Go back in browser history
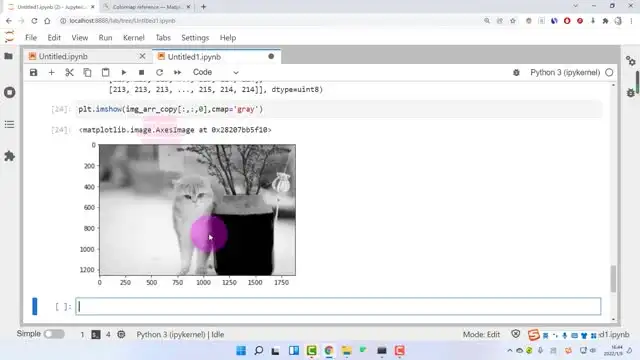Image resolution: width=640 pixels, height=360 pixels. point(9,21)
